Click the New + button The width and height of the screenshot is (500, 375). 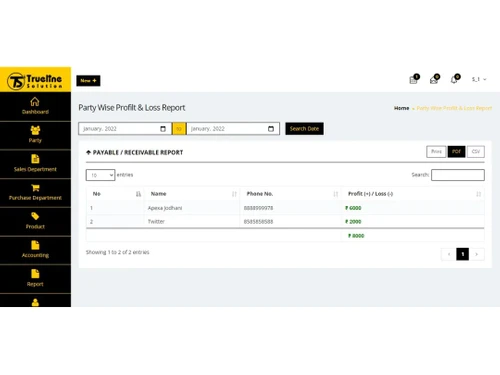(x=88, y=81)
